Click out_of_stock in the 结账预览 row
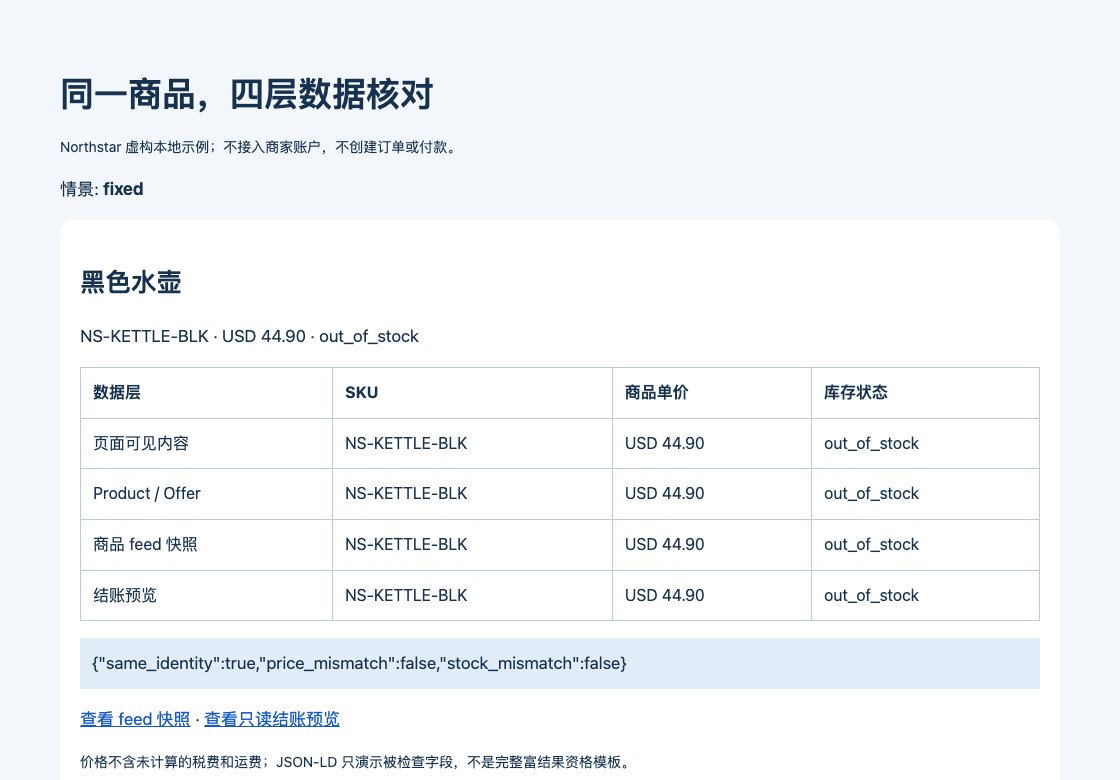Viewport: 1120px width, 780px height. coord(871,595)
